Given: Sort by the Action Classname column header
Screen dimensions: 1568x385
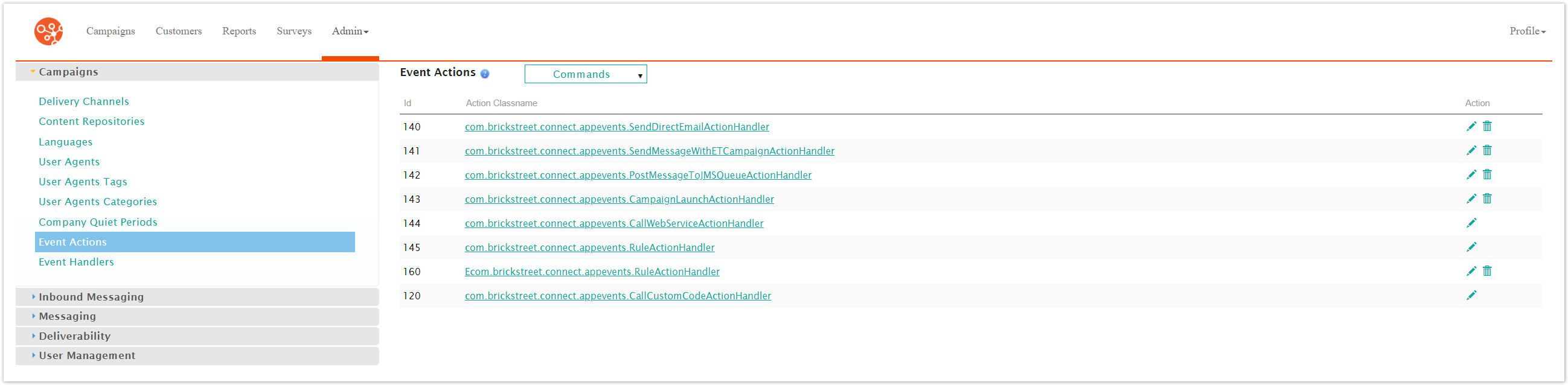Looking at the screenshot, I should click(x=501, y=103).
